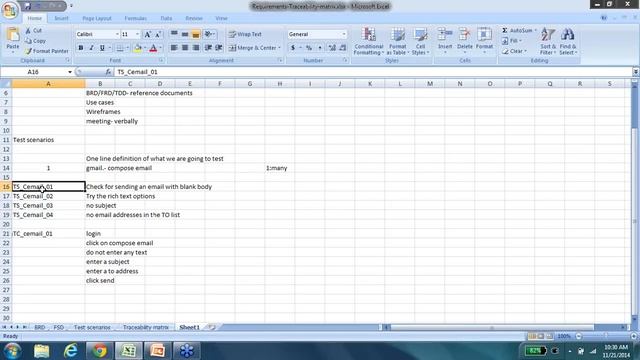Image resolution: width=640 pixels, height=360 pixels.
Task: Select top vertical alignment
Action: tap(174, 34)
